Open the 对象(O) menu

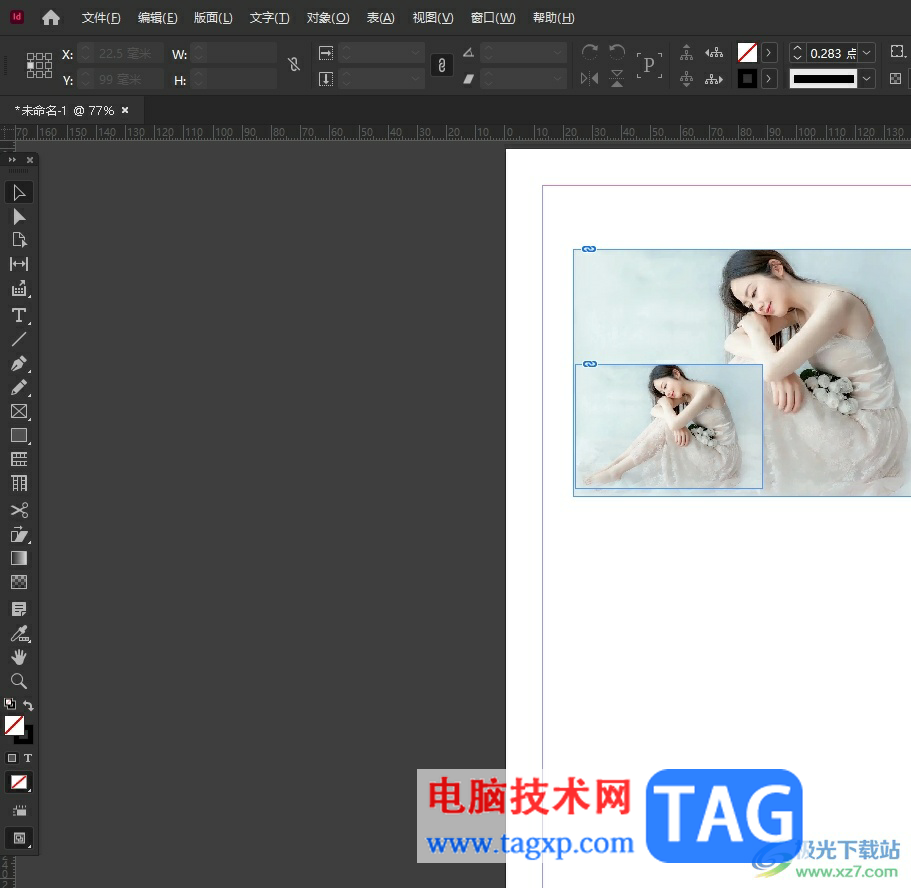pyautogui.click(x=328, y=18)
